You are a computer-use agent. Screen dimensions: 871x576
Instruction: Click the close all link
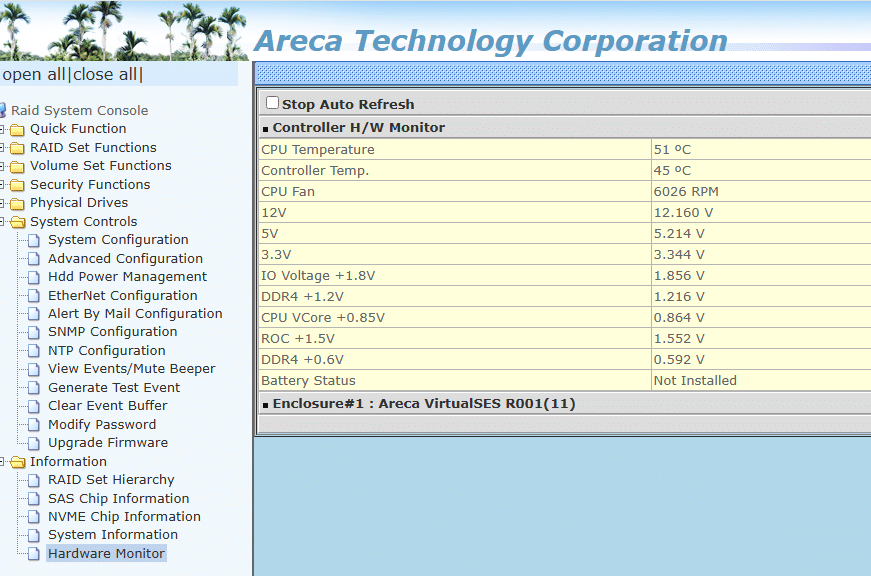pyautogui.click(x=106, y=75)
